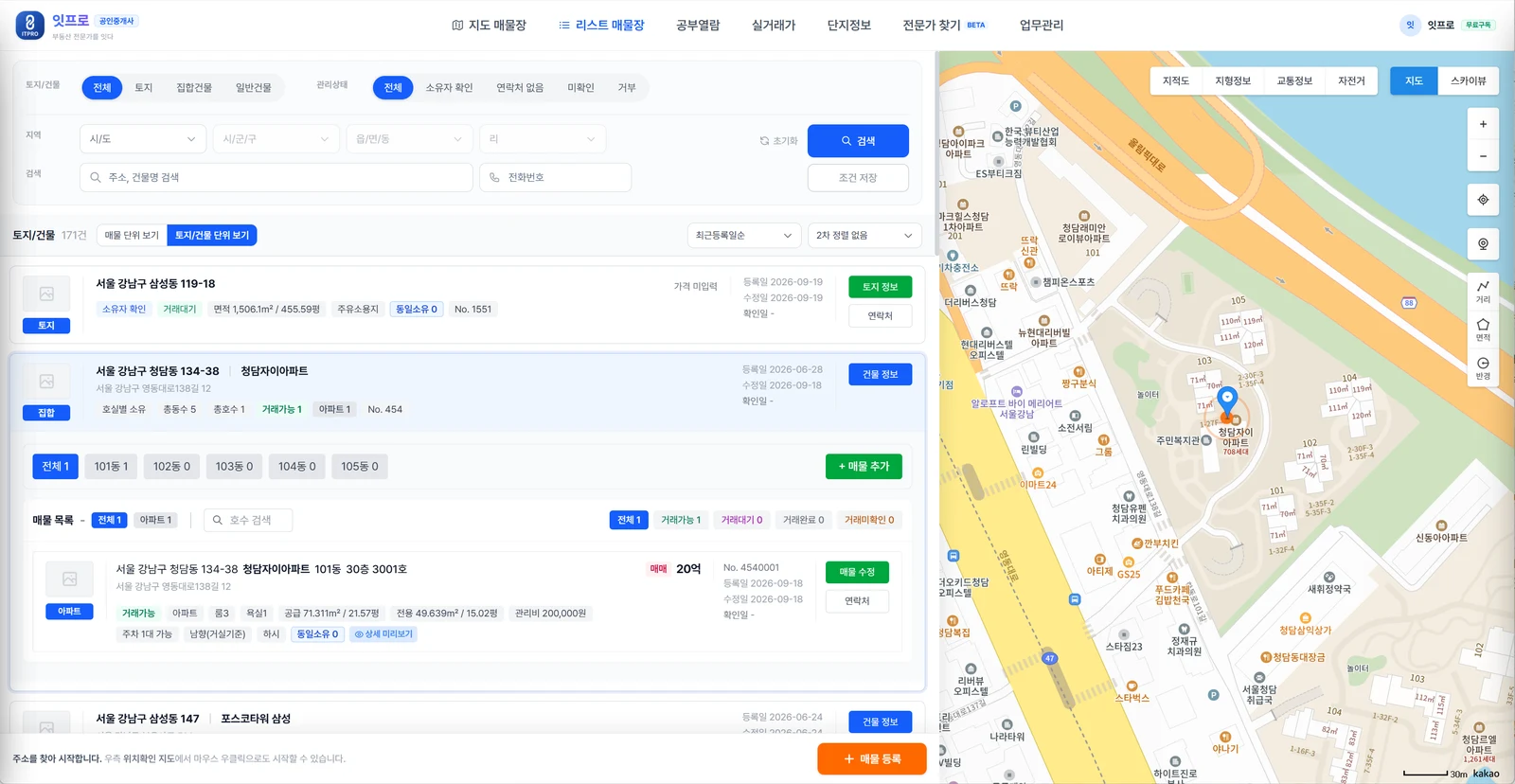1515x784 pixels.
Task: Click the 이마트24 map marker
Action: click(1038, 472)
